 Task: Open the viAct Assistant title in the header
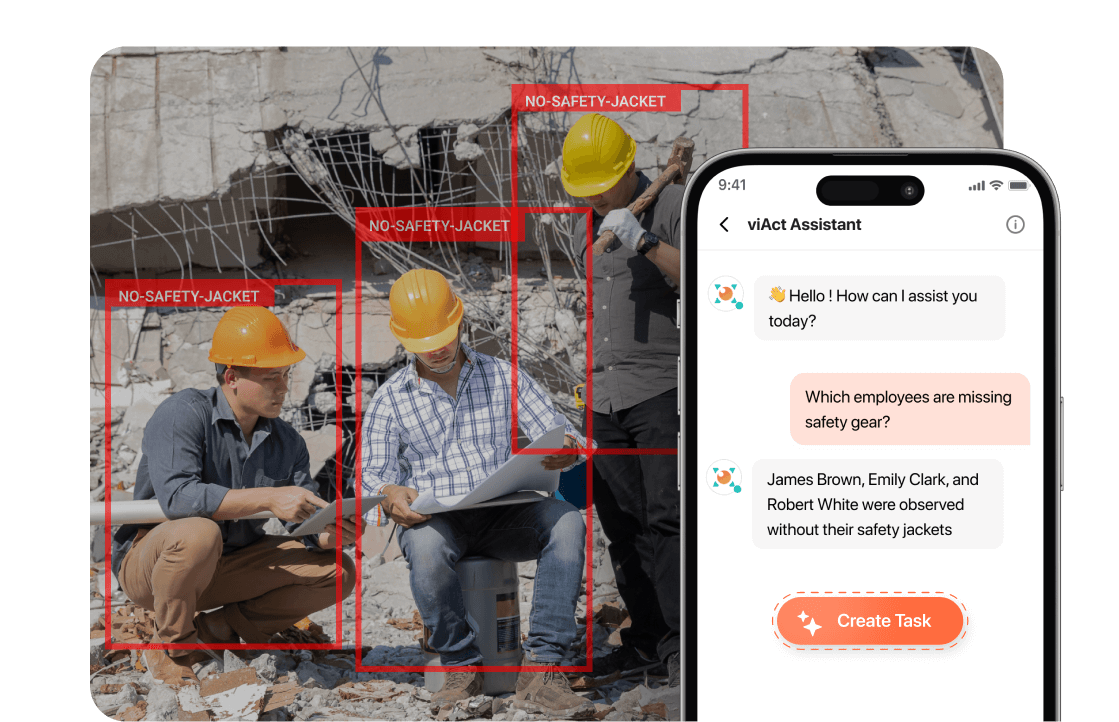point(804,224)
